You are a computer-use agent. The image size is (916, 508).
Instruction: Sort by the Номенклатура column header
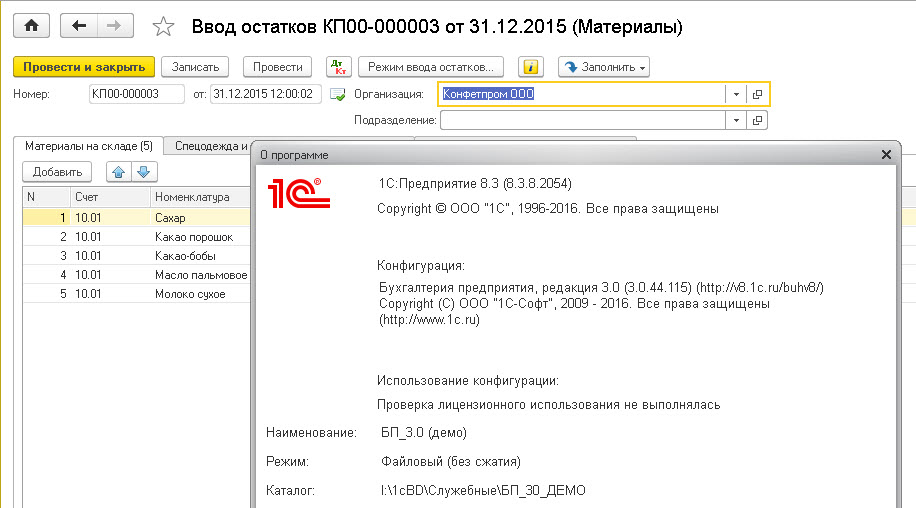tap(200, 197)
